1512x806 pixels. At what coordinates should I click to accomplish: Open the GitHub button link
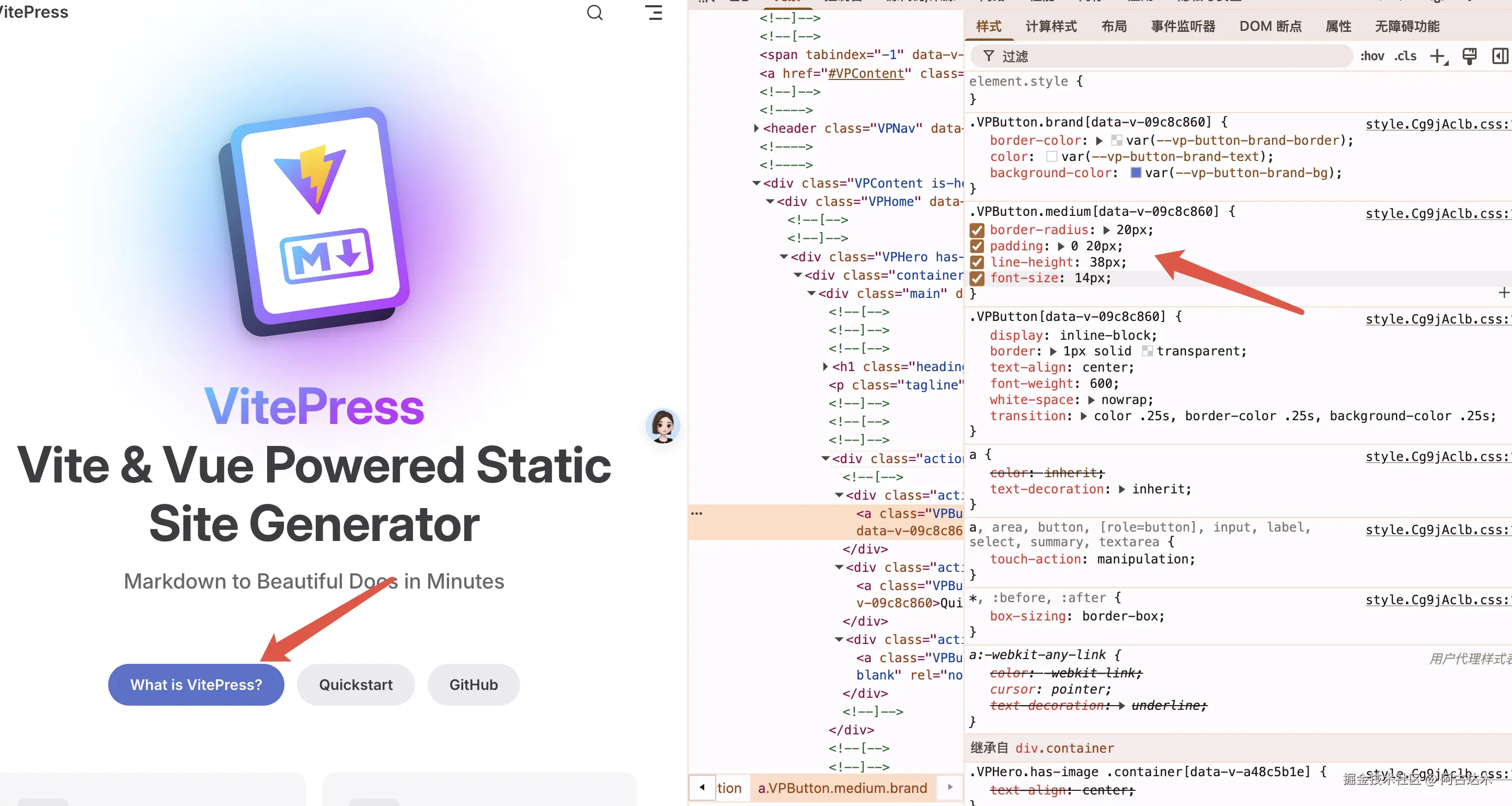pos(474,685)
